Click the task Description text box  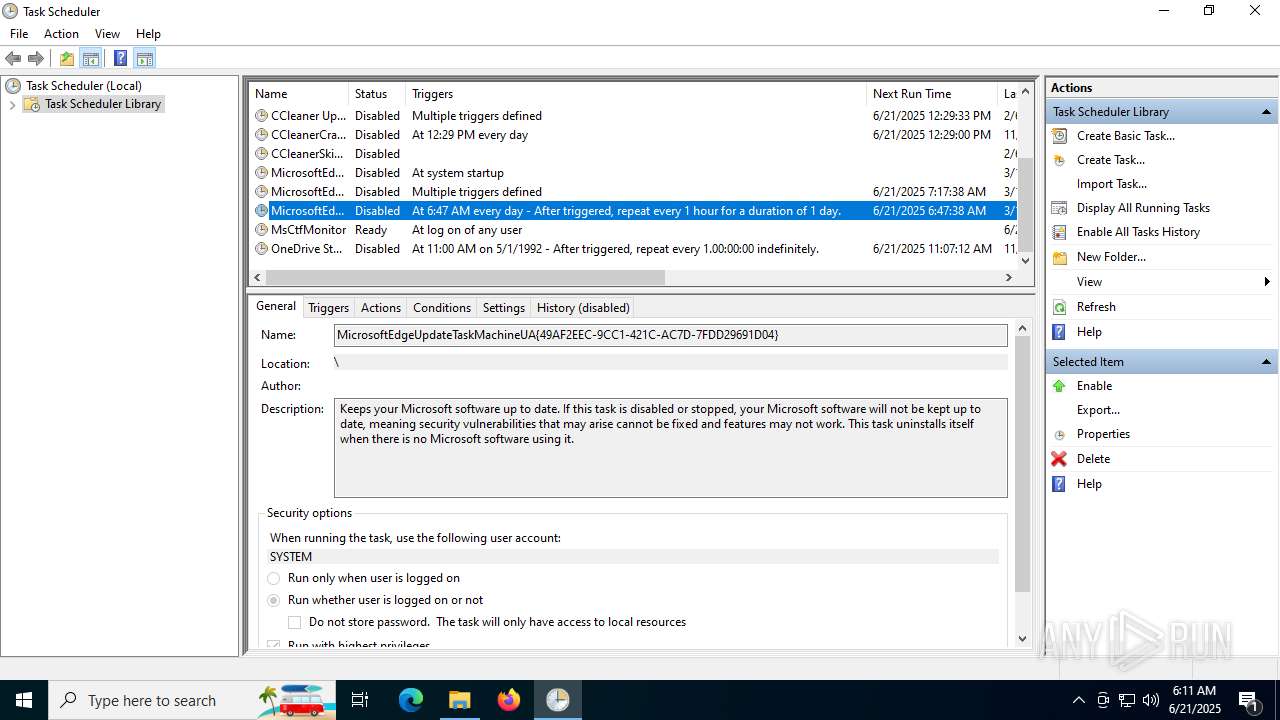(x=671, y=448)
